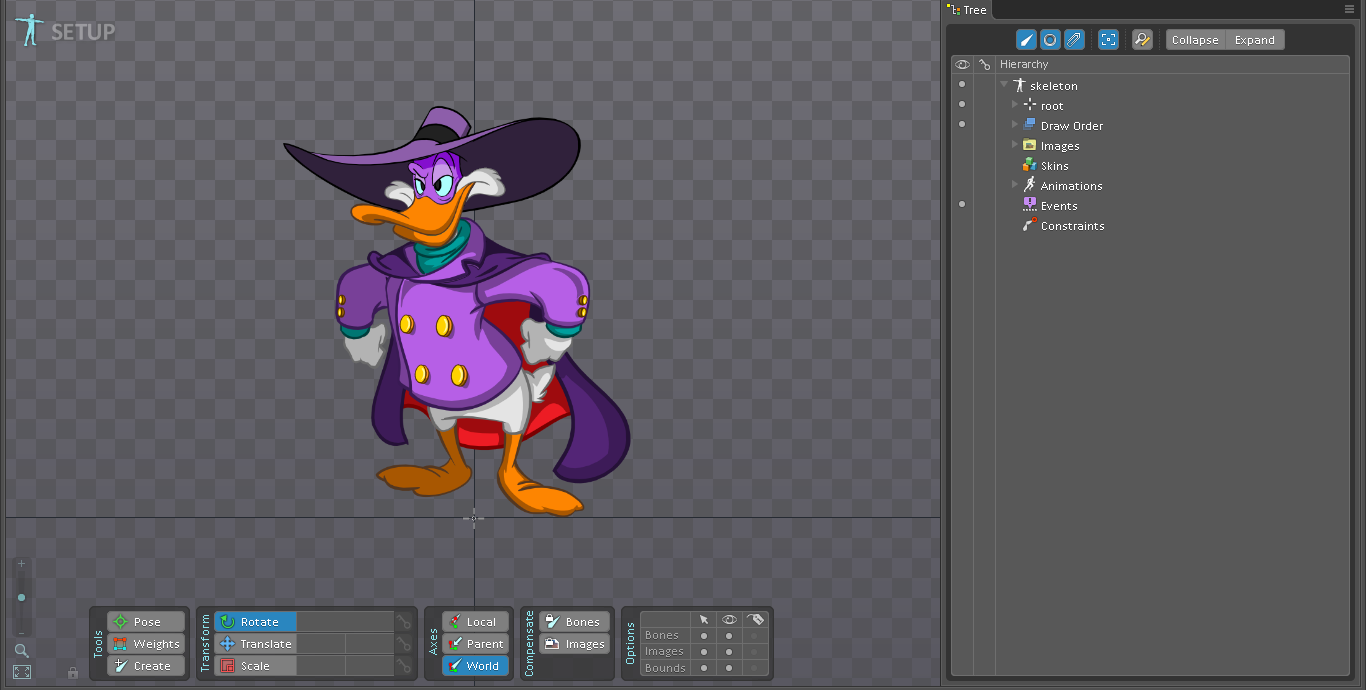Select the Constraints bone icon
Image resolution: width=1366 pixels, height=690 pixels.
(1029, 225)
